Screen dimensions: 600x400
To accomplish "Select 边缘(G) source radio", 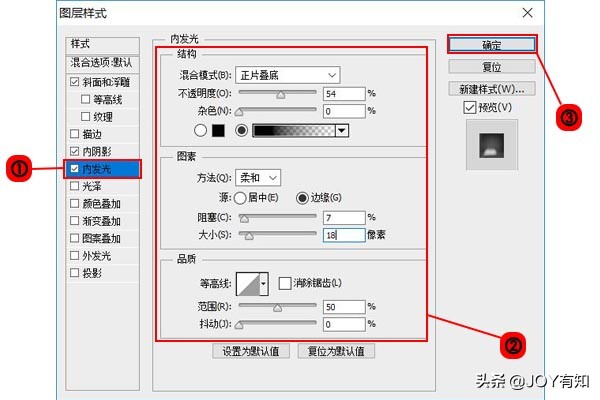I will (x=302, y=198).
